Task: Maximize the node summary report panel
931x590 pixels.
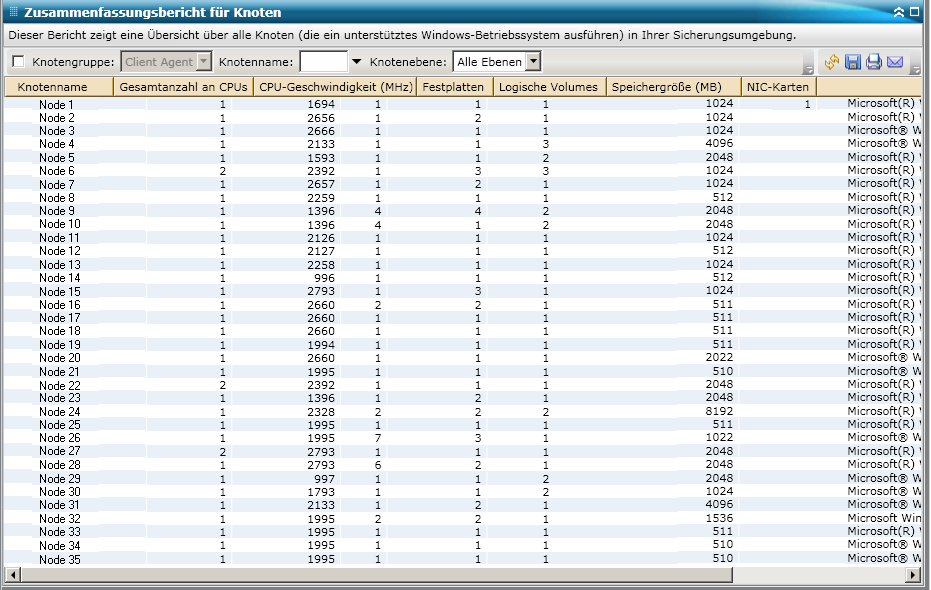Action: click(x=916, y=12)
